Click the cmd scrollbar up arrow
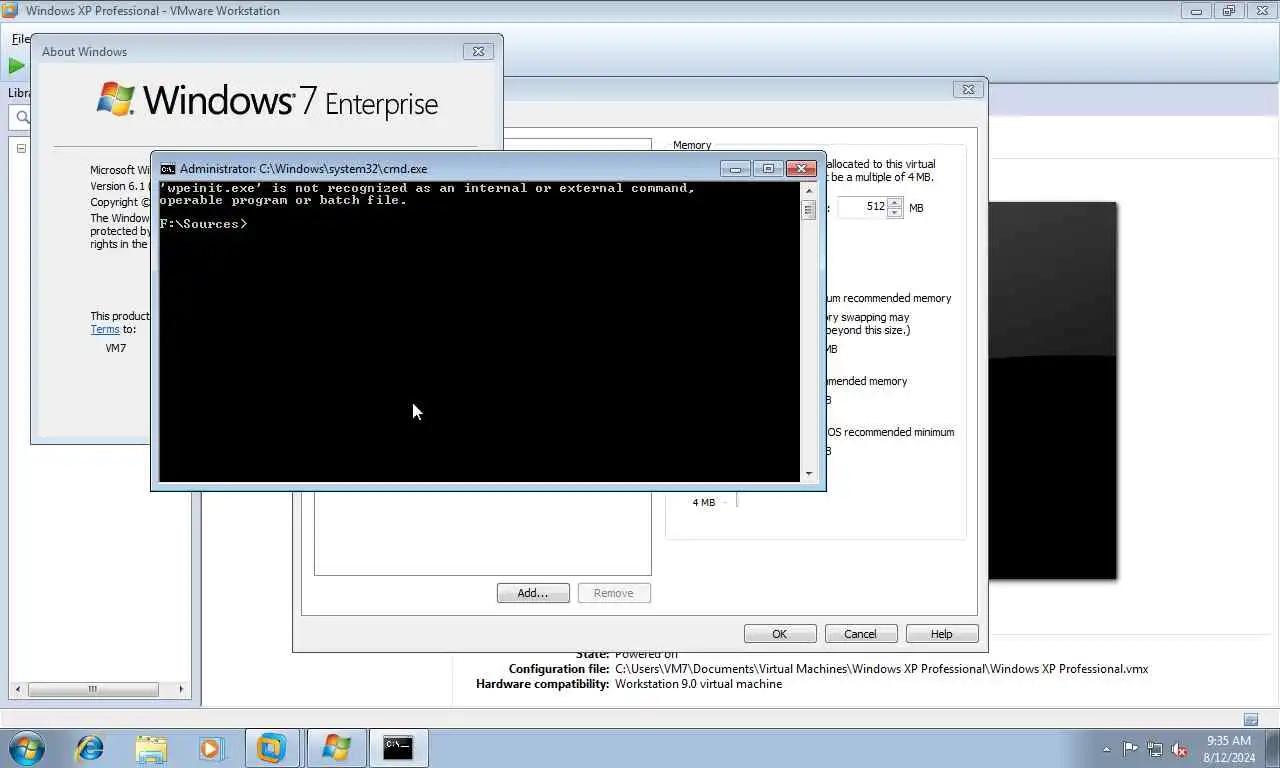 (808, 190)
